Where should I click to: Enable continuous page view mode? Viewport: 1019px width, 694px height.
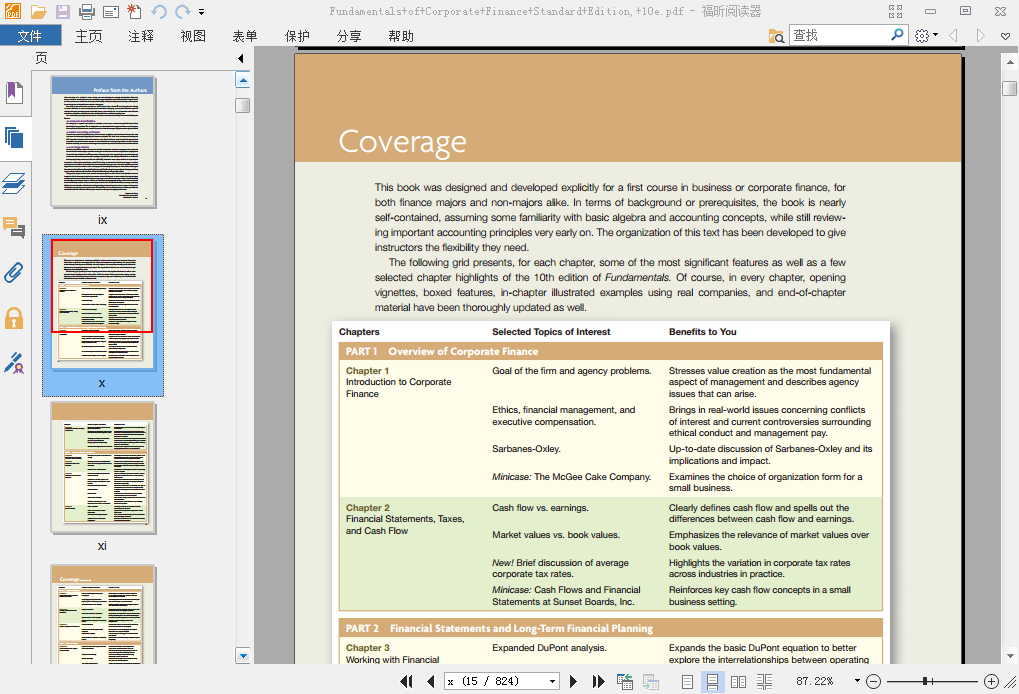pos(712,681)
